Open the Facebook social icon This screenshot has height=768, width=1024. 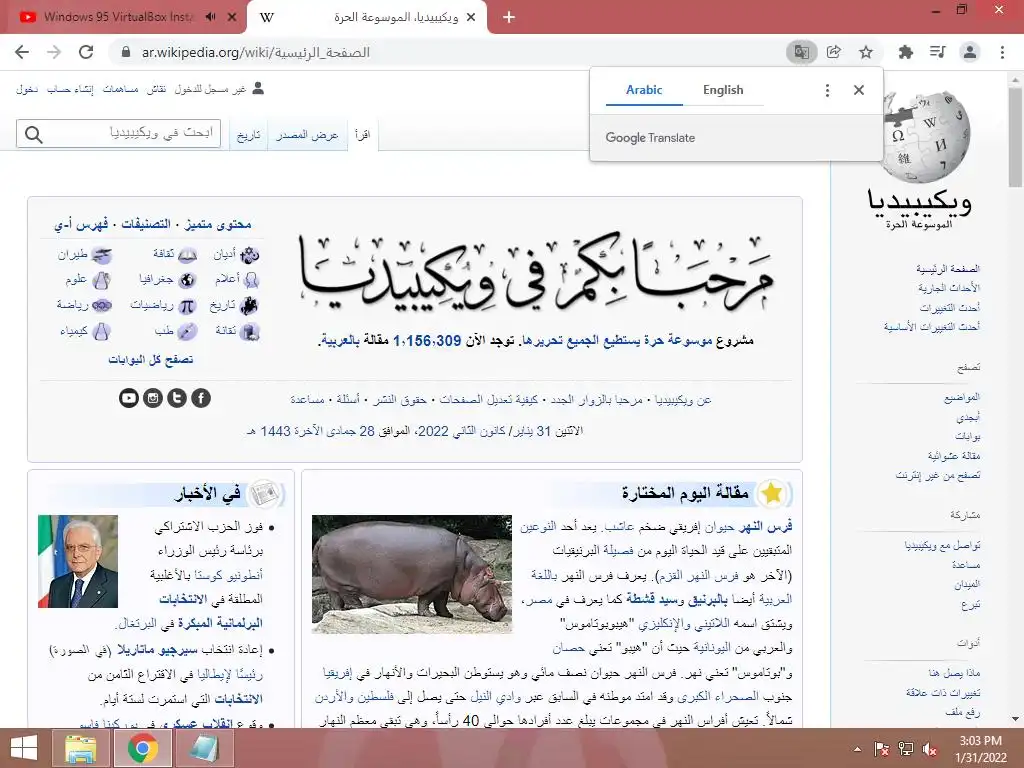(201, 398)
